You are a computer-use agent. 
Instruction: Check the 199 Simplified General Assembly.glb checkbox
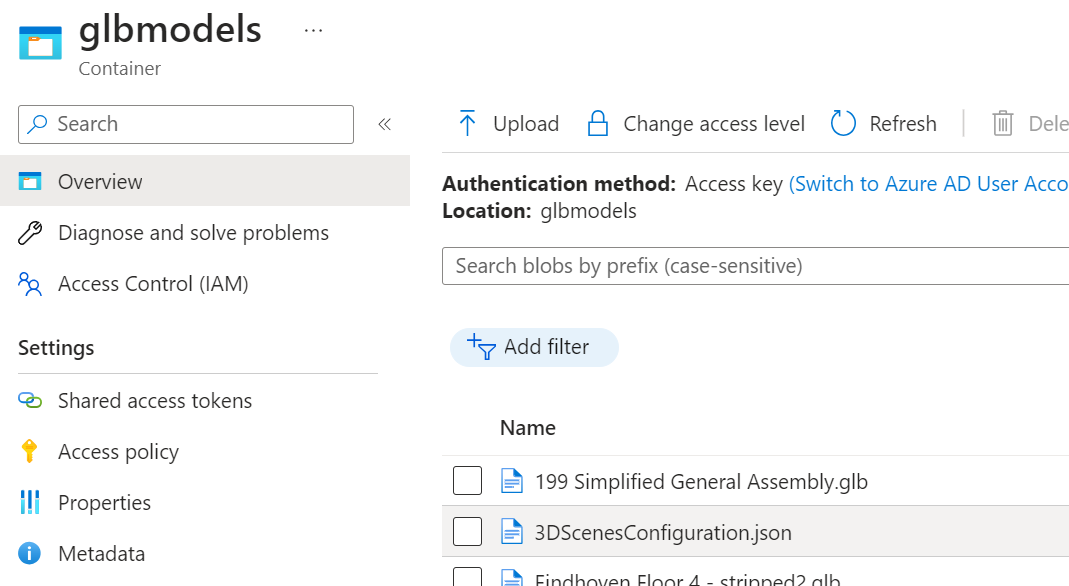(467, 481)
